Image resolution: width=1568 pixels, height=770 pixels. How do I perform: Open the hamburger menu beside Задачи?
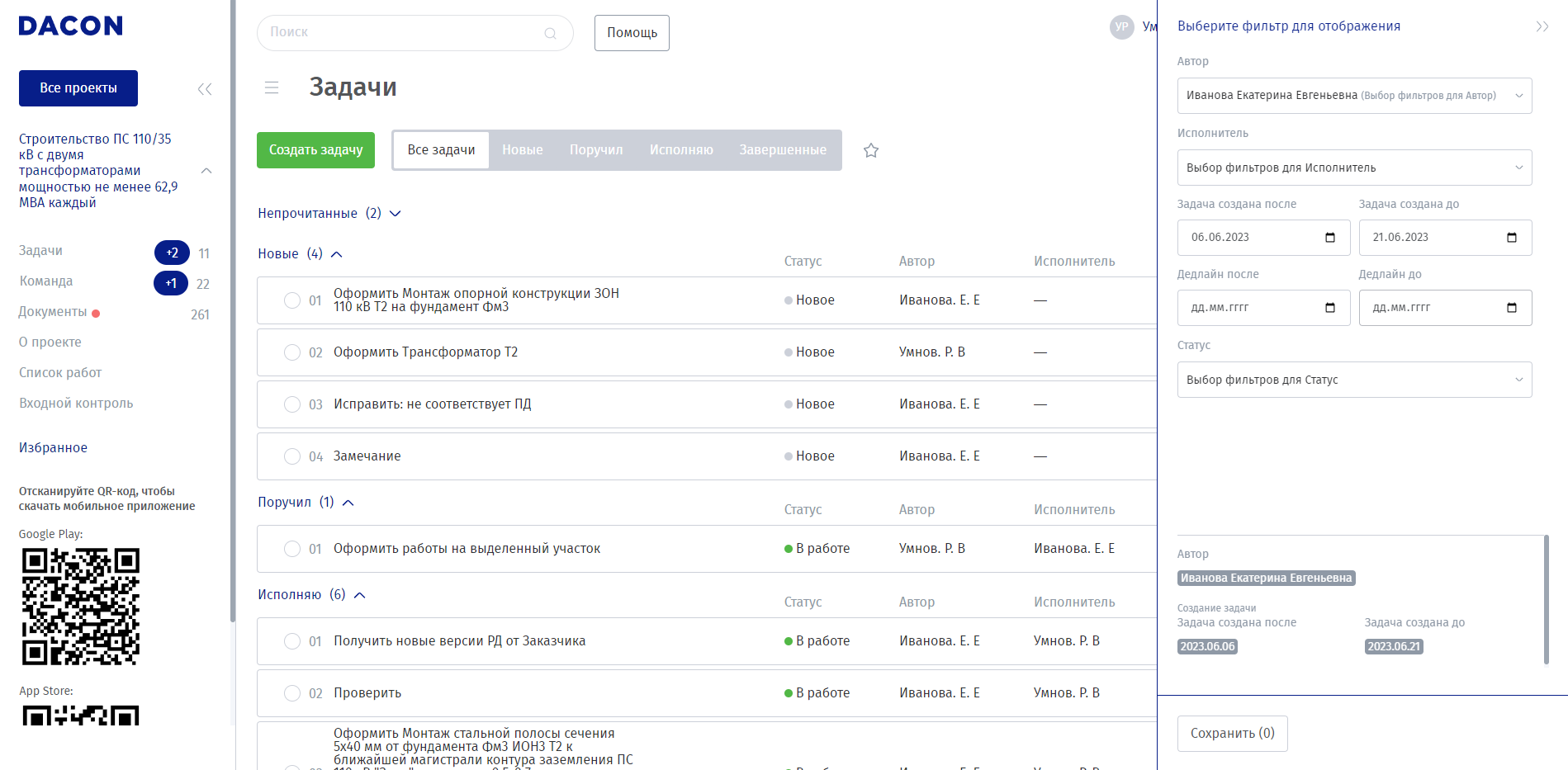[272, 87]
